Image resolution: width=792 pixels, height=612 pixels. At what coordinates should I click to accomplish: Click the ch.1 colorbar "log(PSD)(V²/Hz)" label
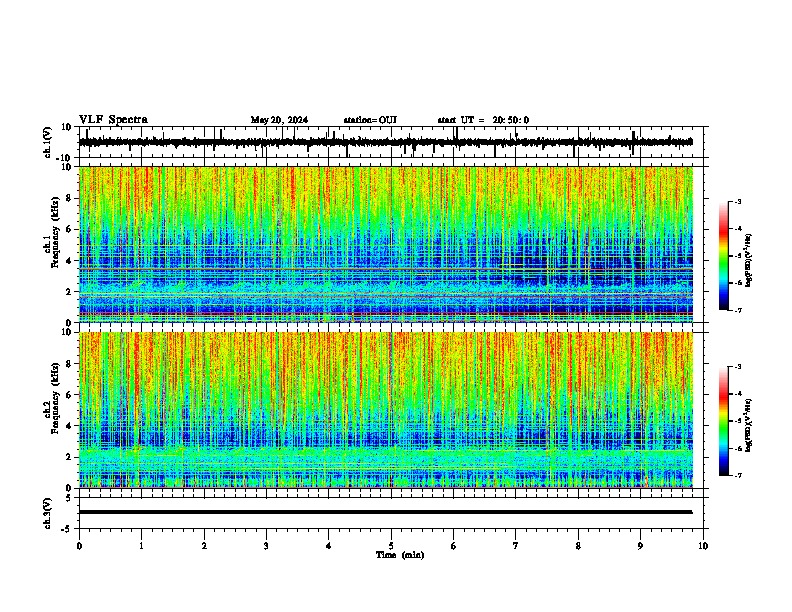749,260
